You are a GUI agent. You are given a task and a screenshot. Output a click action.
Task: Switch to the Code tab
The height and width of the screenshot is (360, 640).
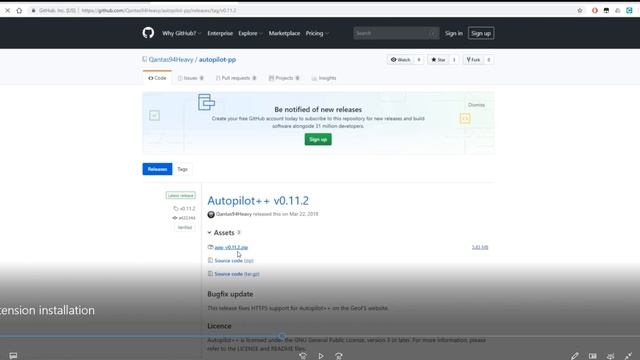click(157, 78)
